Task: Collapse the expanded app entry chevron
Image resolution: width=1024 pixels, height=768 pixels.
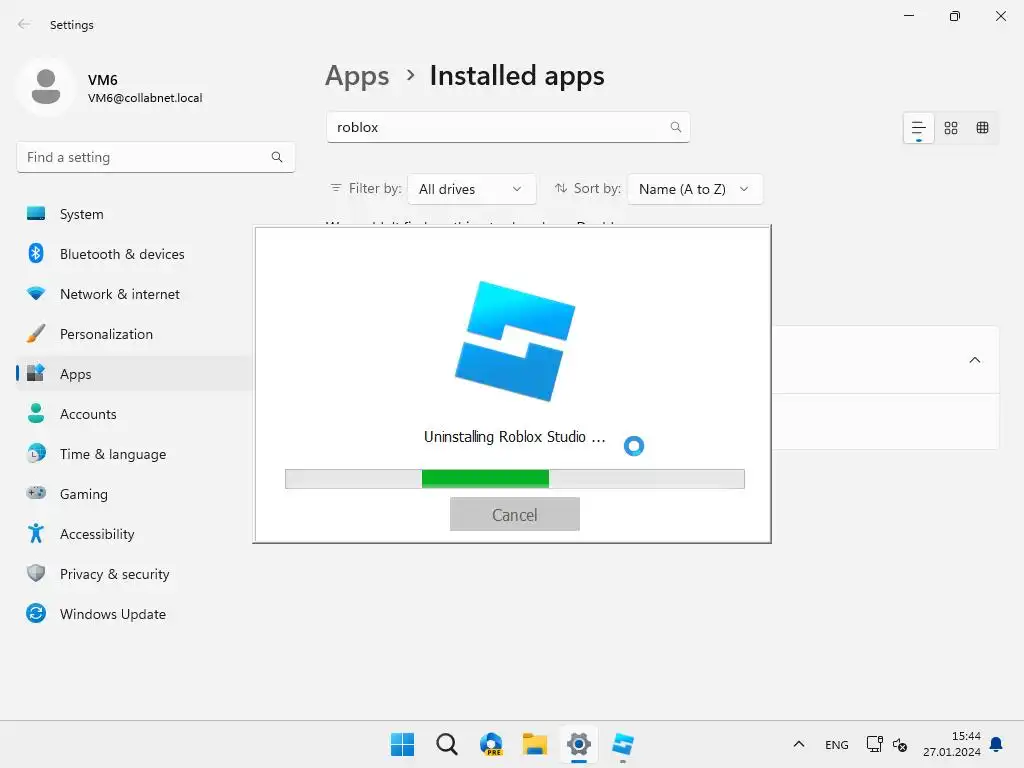Action: coord(974,360)
